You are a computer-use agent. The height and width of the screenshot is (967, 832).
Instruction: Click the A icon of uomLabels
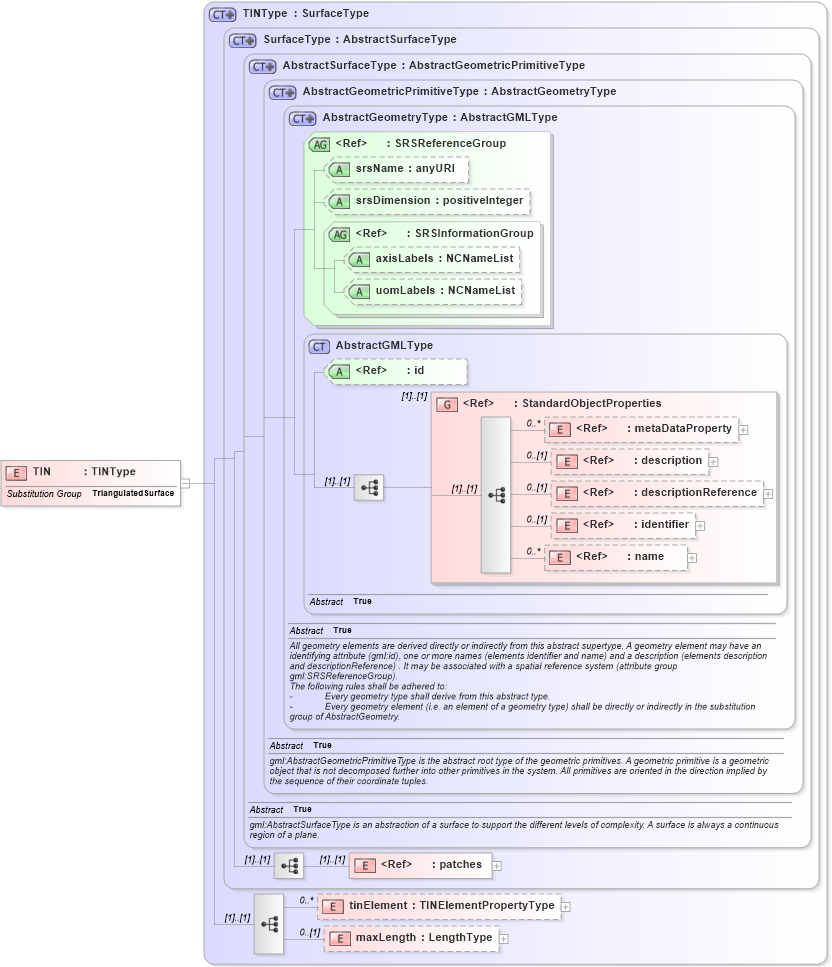(360, 292)
